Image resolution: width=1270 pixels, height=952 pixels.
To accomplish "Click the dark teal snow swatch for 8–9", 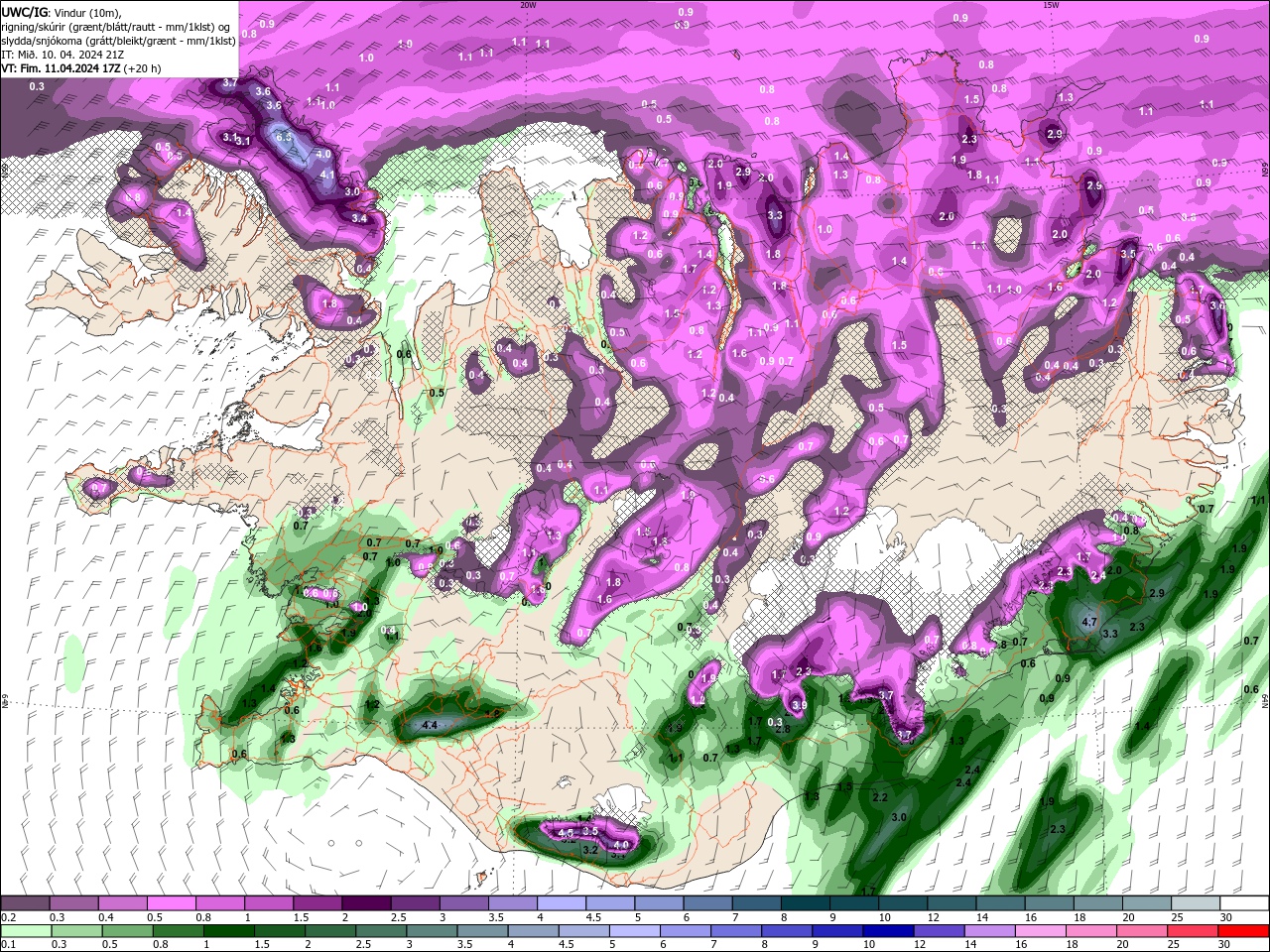I will tap(806, 903).
